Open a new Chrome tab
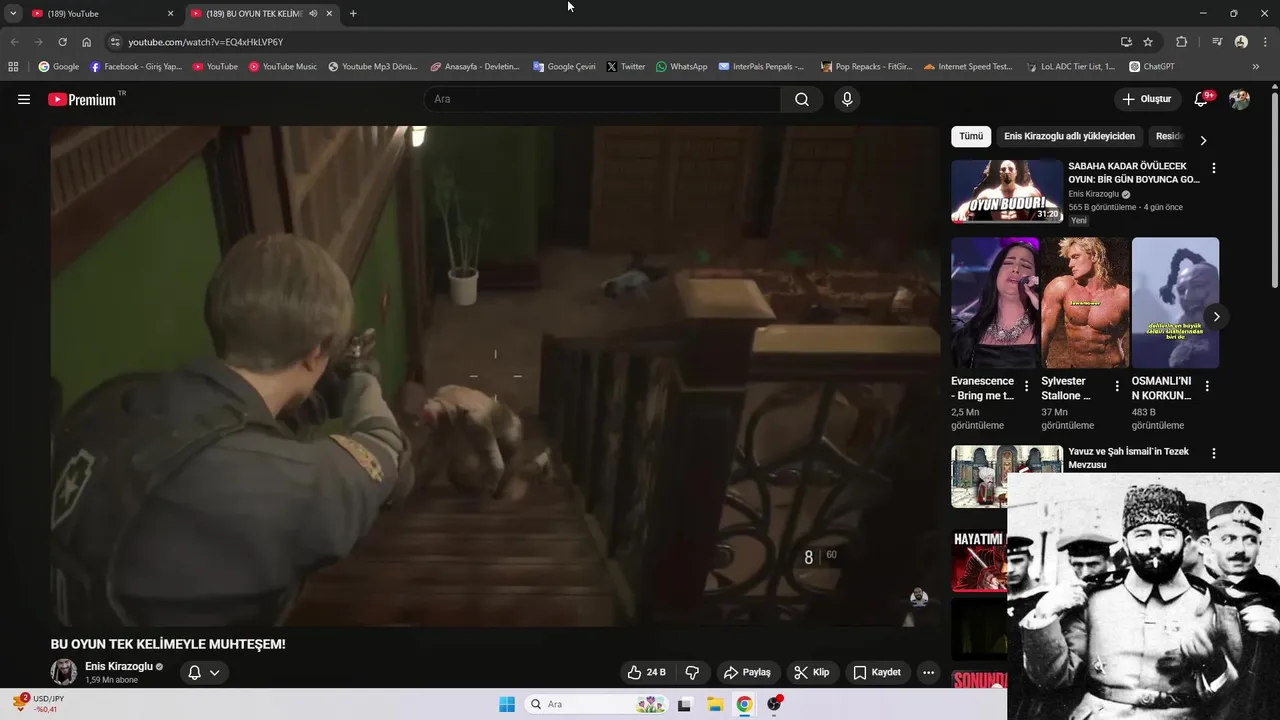The image size is (1280, 720). [x=353, y=14]
